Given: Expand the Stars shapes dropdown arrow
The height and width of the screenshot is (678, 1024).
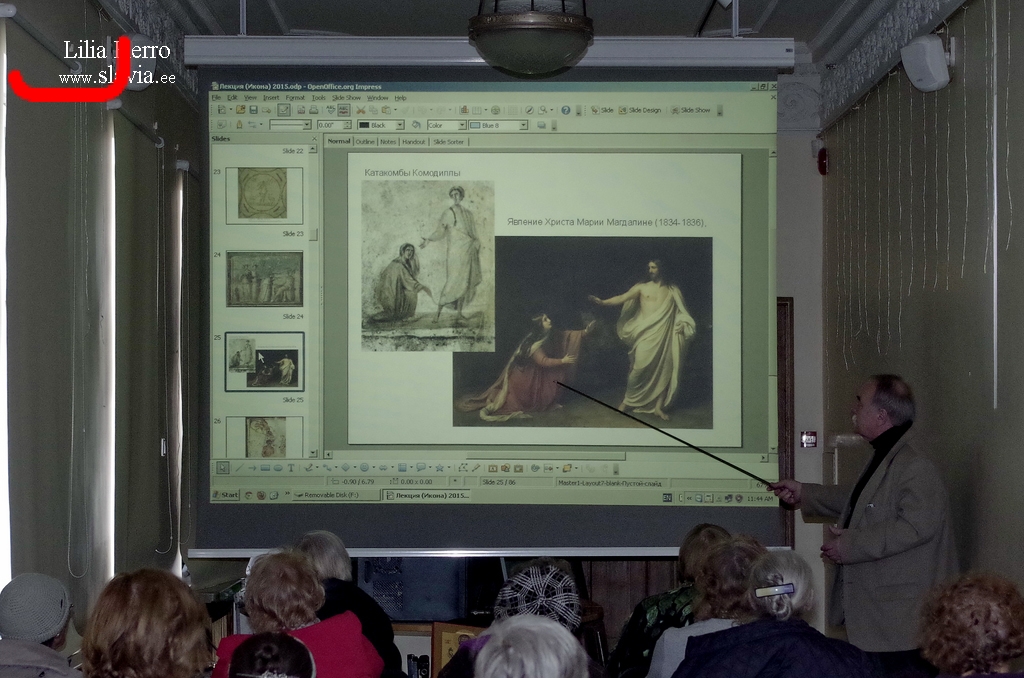Looking at the screenshot, I should [x=447, y=468].
